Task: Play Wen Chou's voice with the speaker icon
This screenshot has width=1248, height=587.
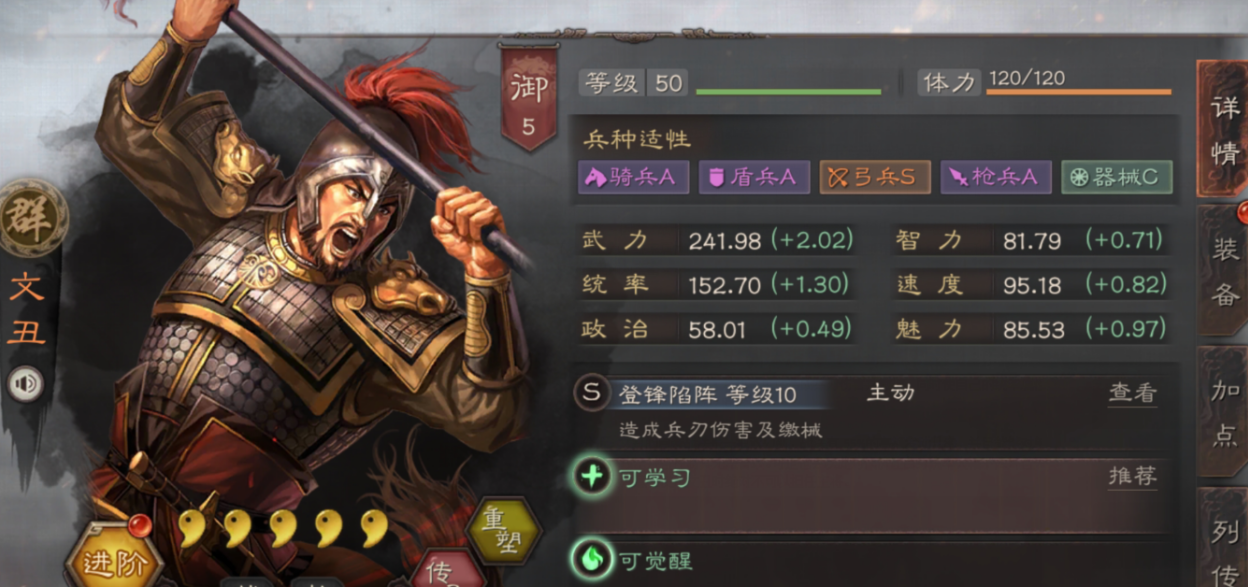Action: pyautogui.click(x=26, y=385)
